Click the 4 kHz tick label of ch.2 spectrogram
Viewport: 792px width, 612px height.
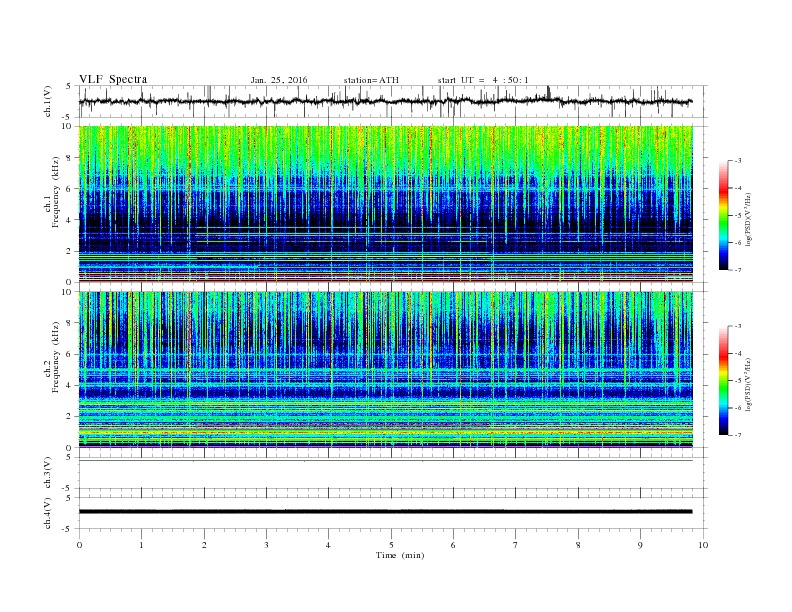69,385
